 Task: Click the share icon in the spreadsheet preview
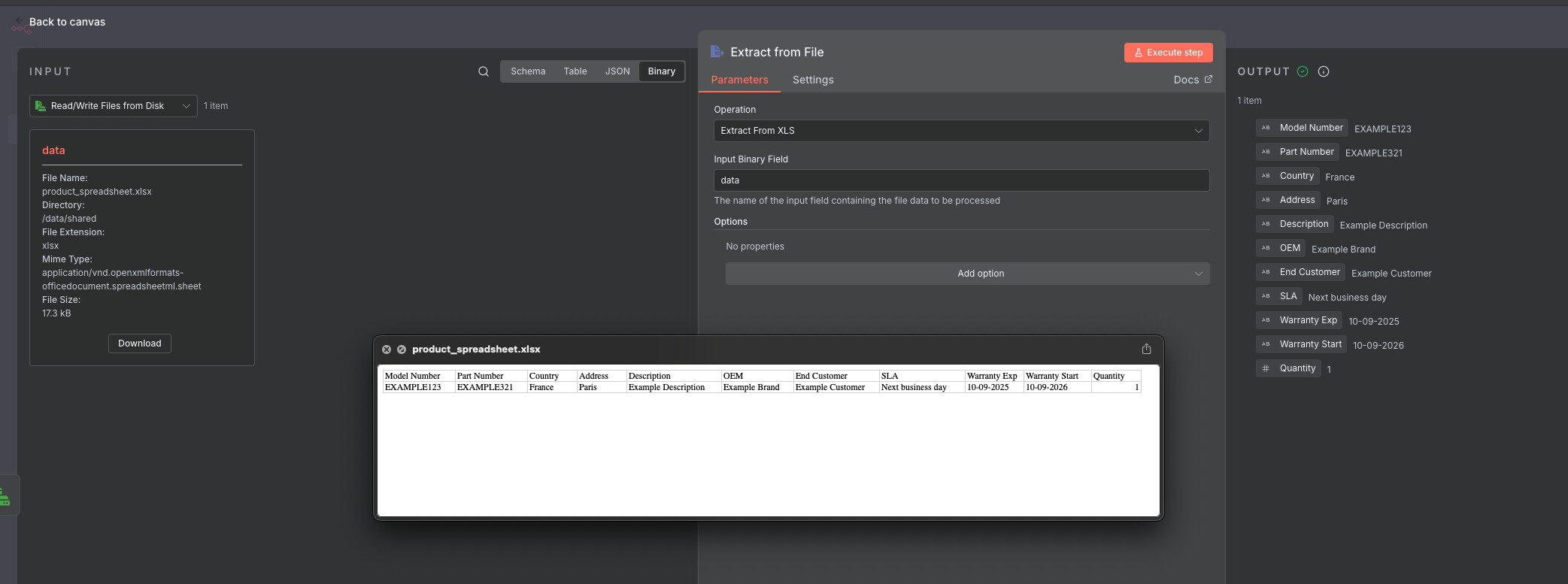pos(1146,349)
